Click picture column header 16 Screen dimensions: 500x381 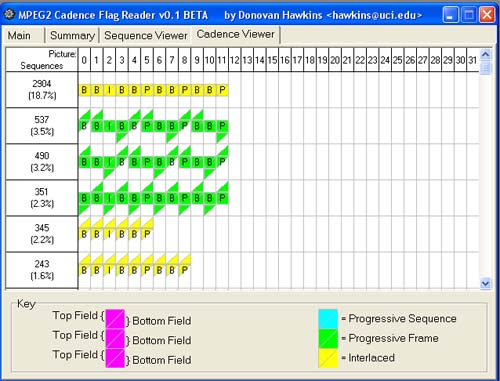pyautogui.click(x=285, y=60)
